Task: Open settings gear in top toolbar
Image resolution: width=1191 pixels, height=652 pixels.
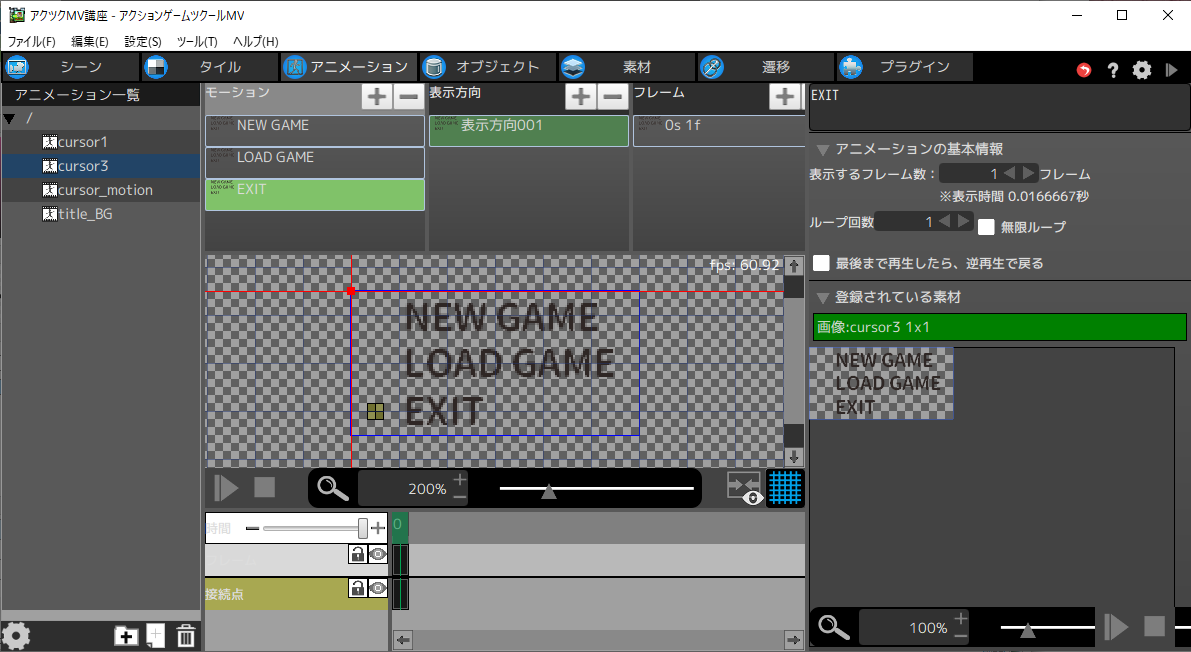Action: coord(1142,70)
